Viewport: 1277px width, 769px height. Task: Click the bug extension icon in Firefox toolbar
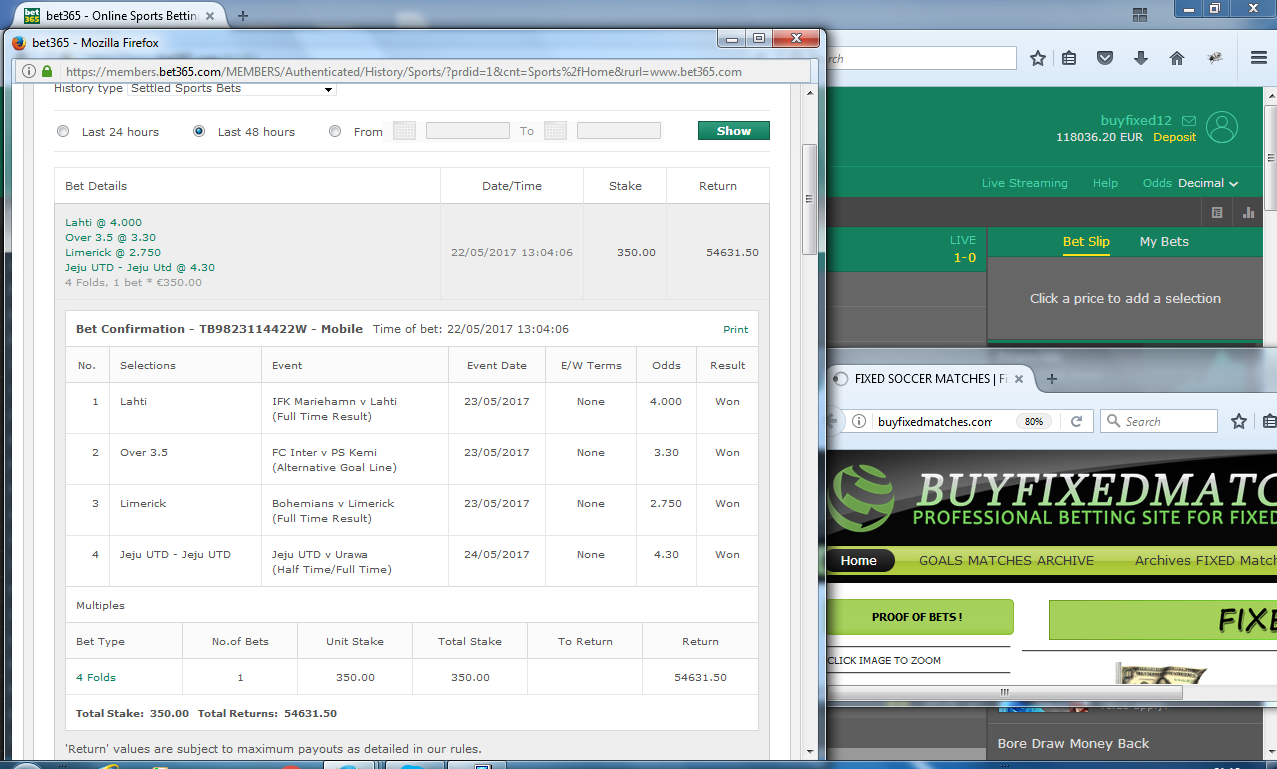1215,58
